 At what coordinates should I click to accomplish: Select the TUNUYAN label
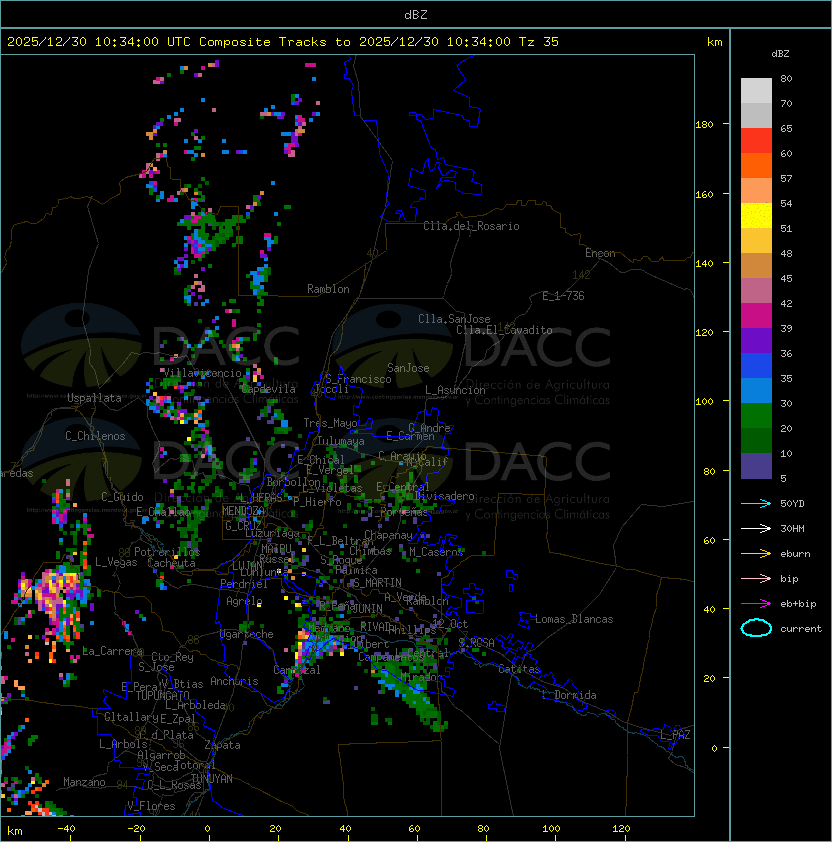(x=212, y=779)
